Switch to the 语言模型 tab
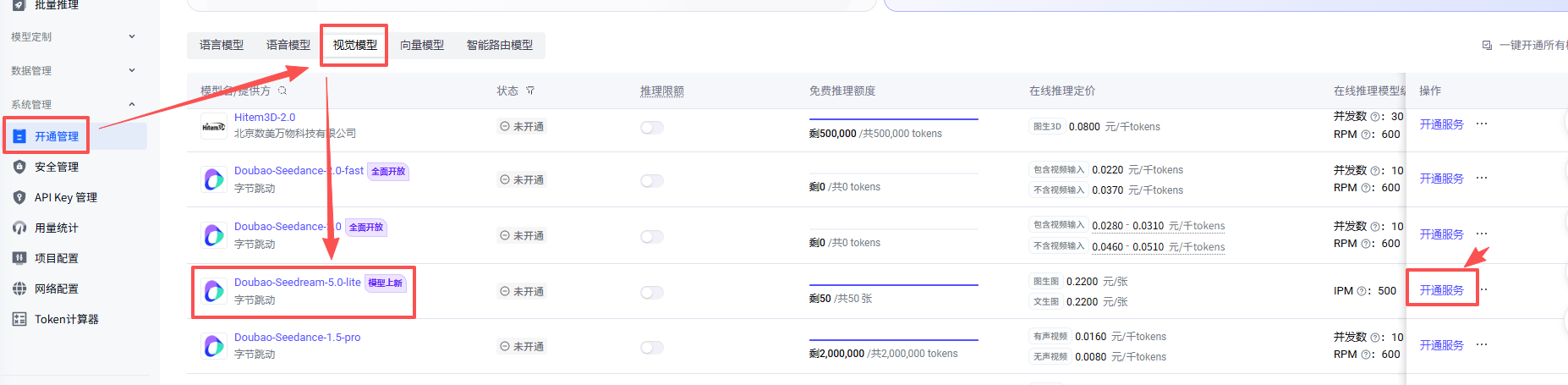Screen dimensions: 1568x385 click(x=222, y=45)
